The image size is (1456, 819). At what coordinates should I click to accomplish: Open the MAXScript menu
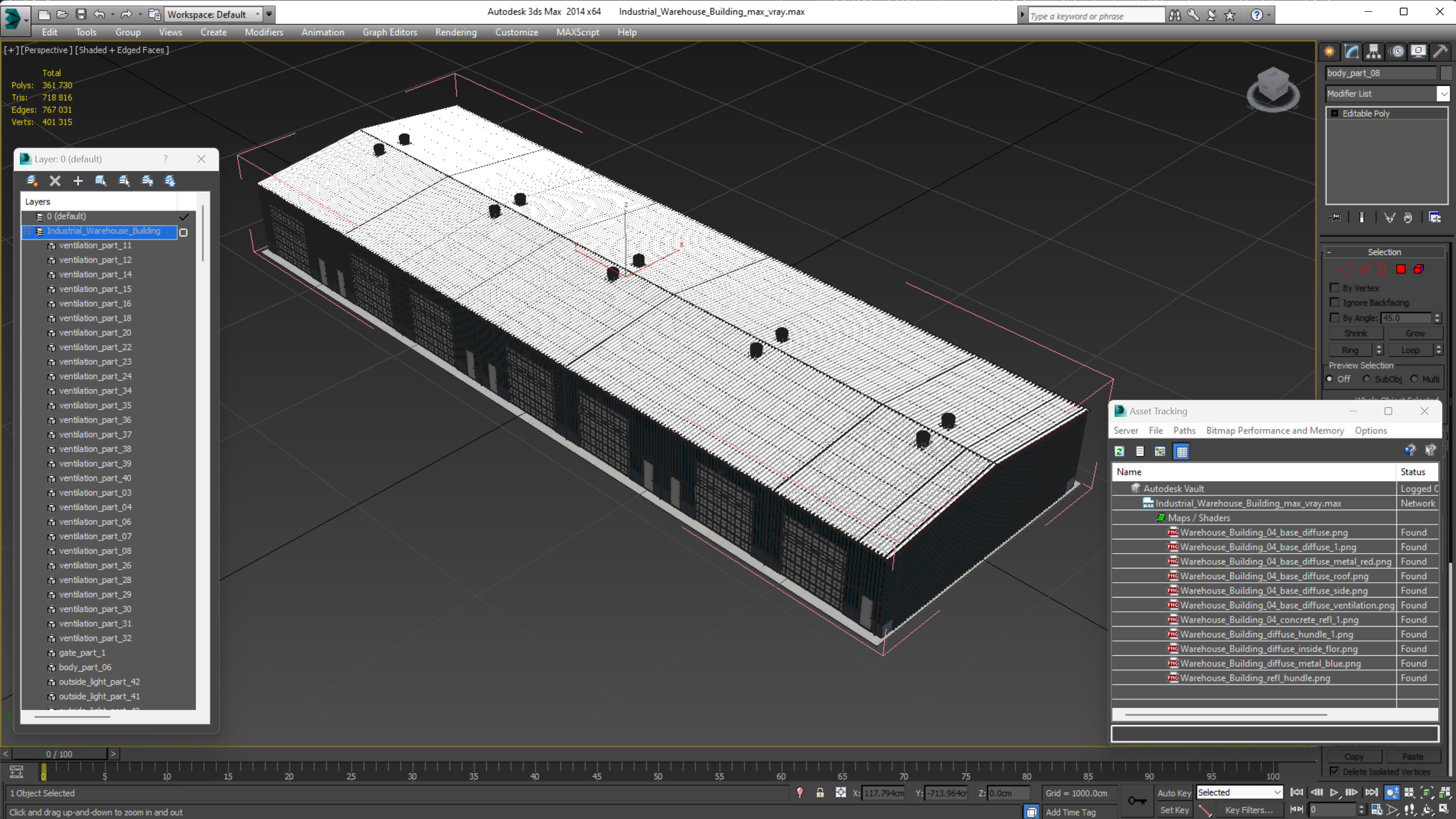coord(577,32)
